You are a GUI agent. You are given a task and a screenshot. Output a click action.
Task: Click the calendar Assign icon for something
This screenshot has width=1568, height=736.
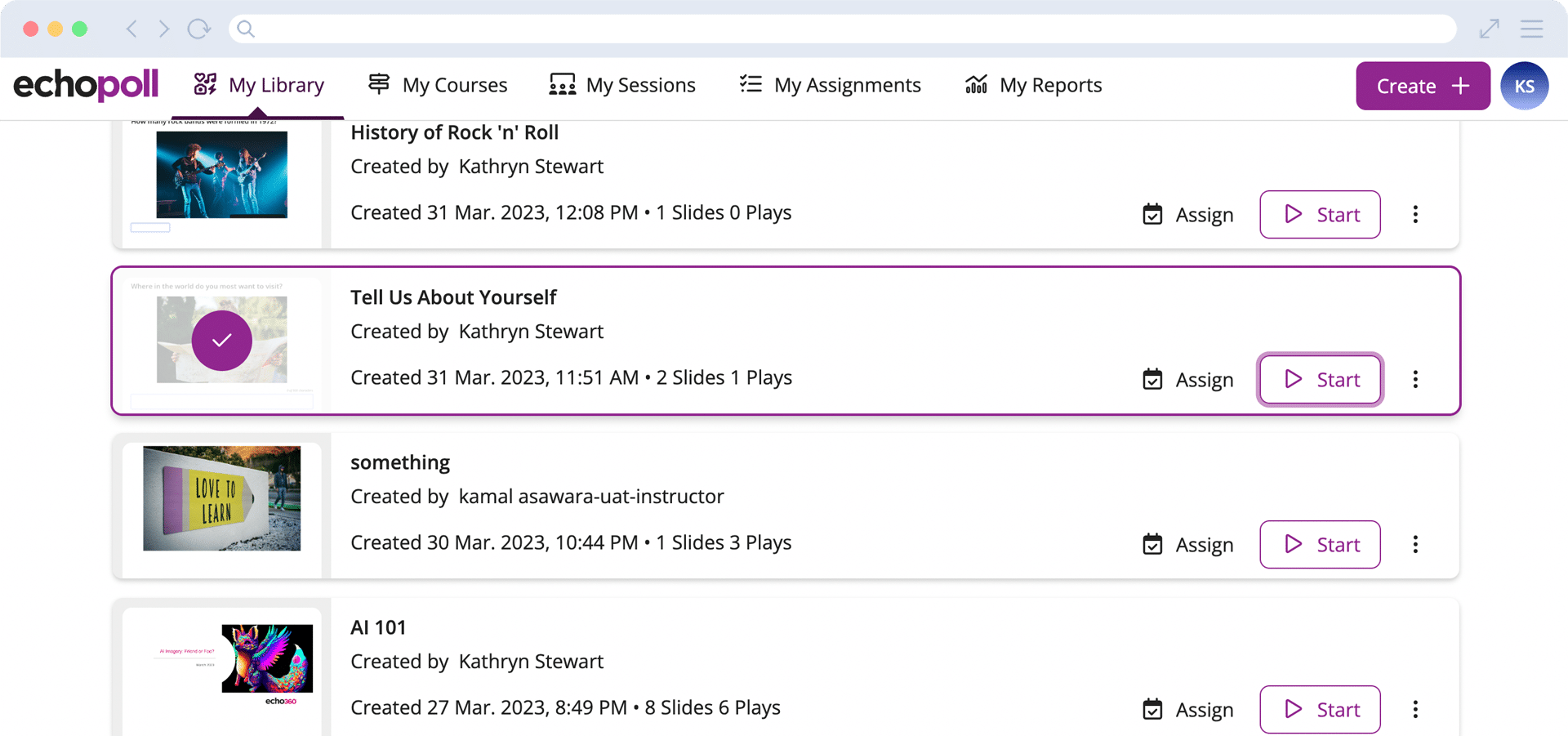click(x=1152, y=544)
